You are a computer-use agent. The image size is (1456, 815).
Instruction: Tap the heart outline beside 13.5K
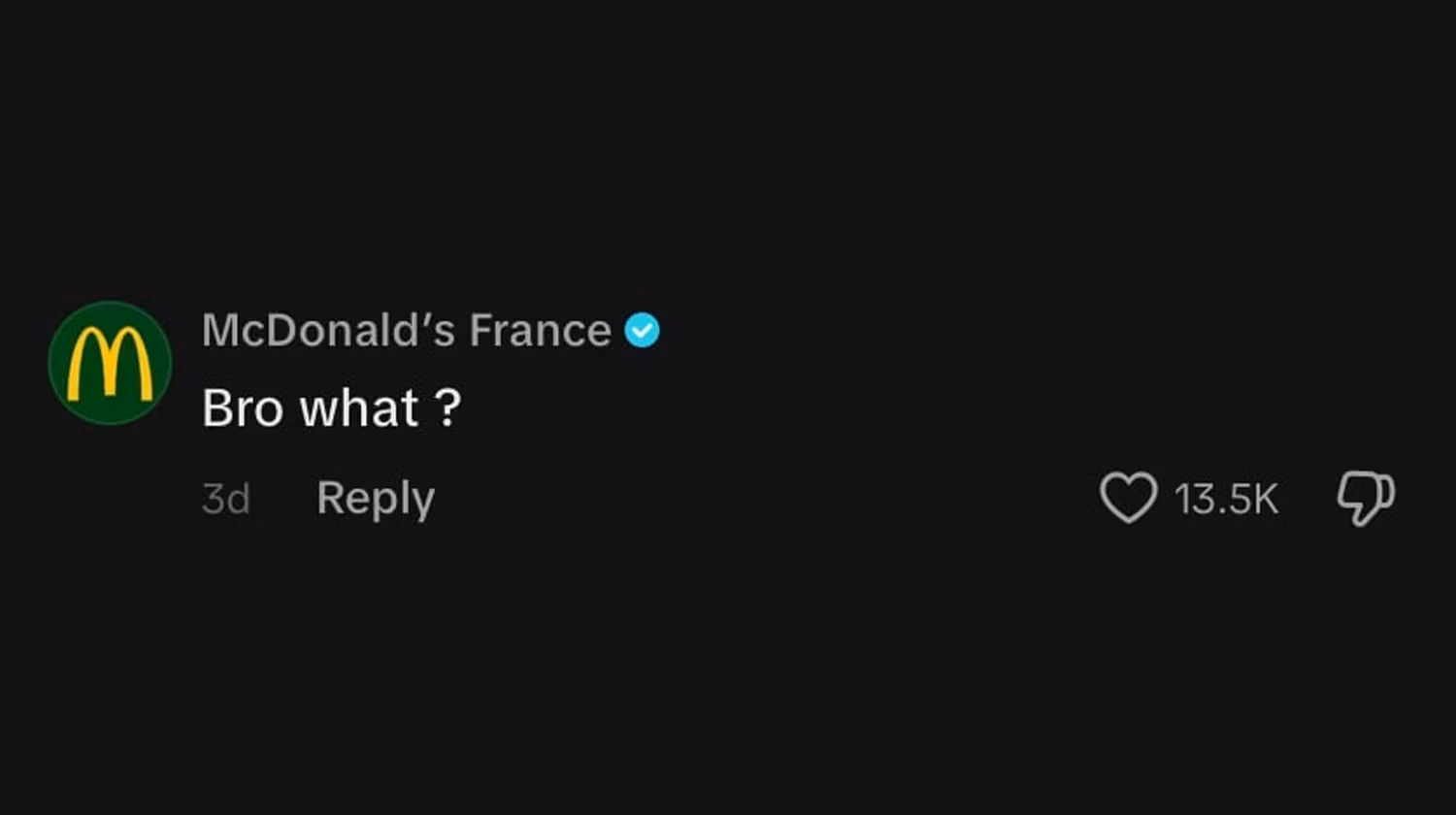(x=1128, y=498)
